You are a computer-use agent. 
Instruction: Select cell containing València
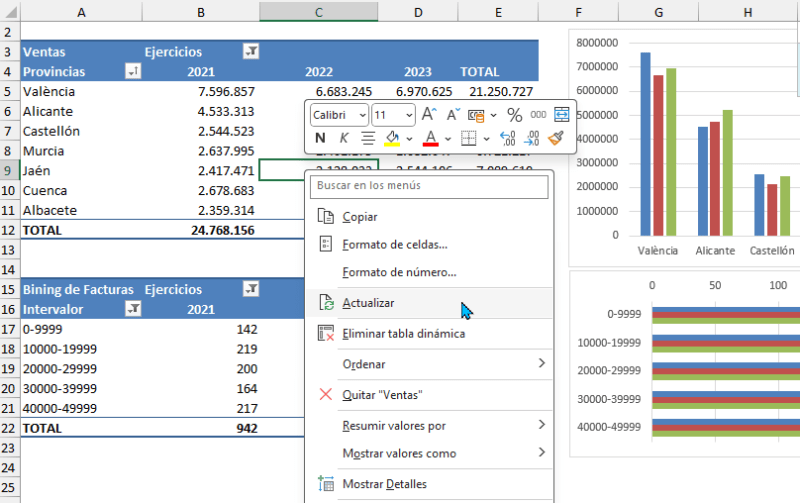point(81,91)
